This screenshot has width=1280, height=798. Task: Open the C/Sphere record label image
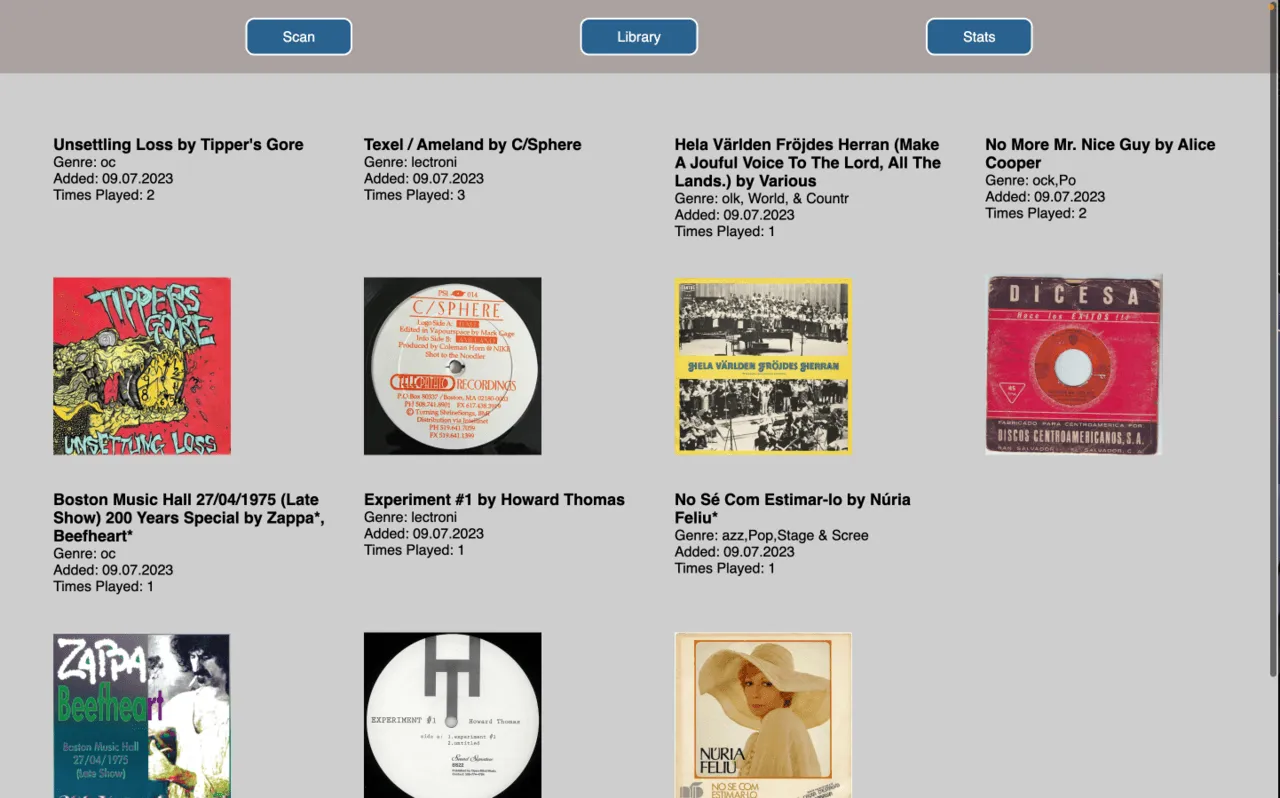453,366
